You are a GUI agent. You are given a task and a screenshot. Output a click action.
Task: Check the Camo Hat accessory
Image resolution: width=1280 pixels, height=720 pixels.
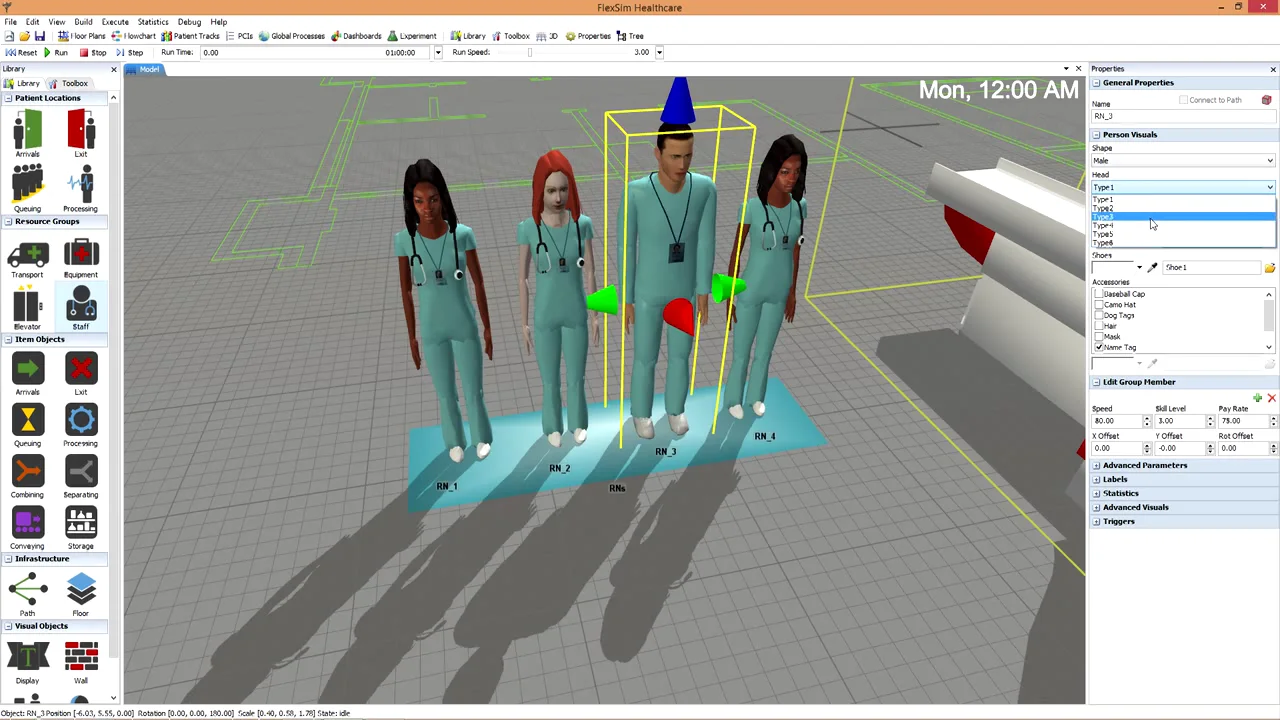1099,305
